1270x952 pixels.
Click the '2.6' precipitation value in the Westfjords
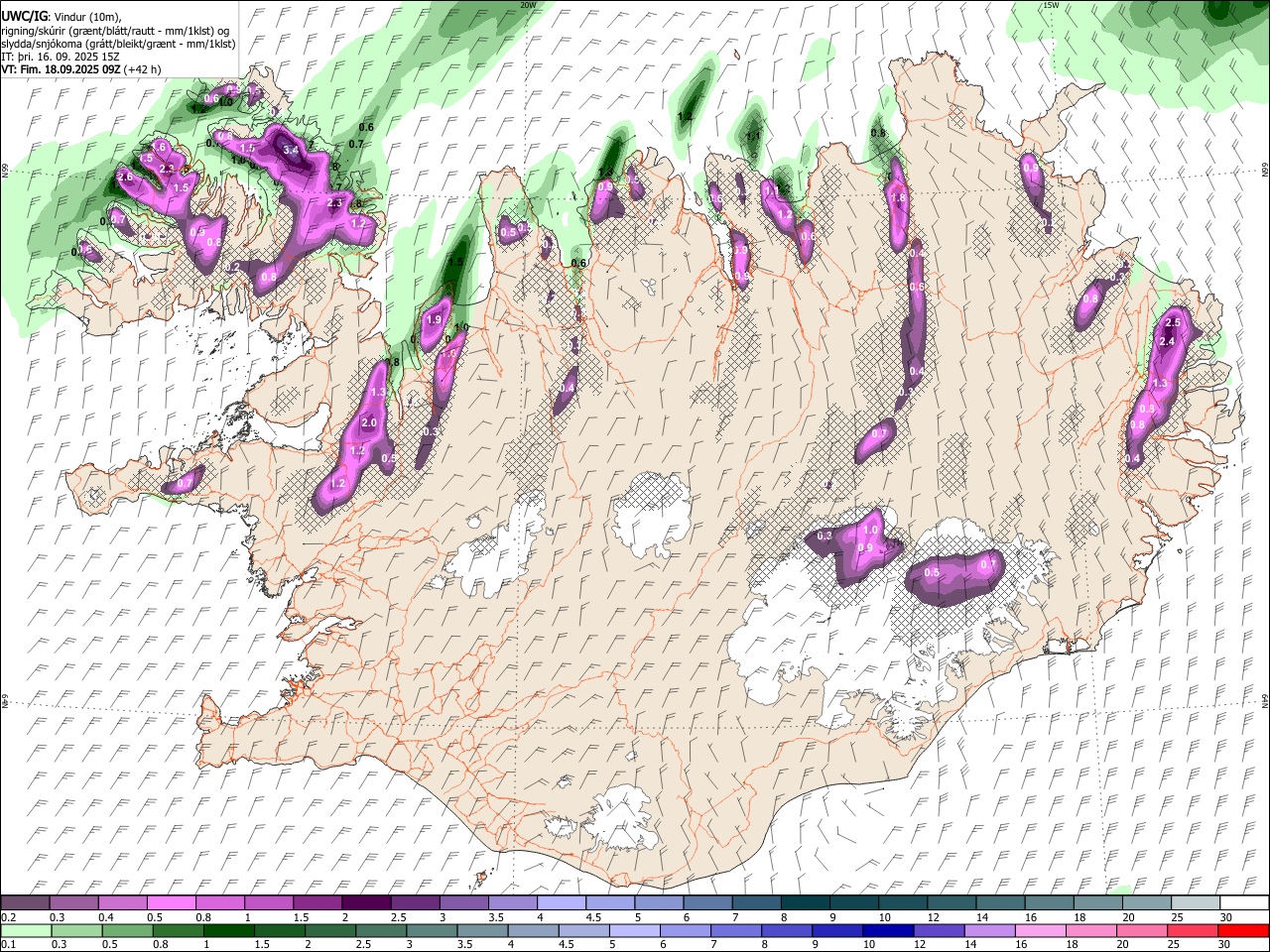click(124, 177)
